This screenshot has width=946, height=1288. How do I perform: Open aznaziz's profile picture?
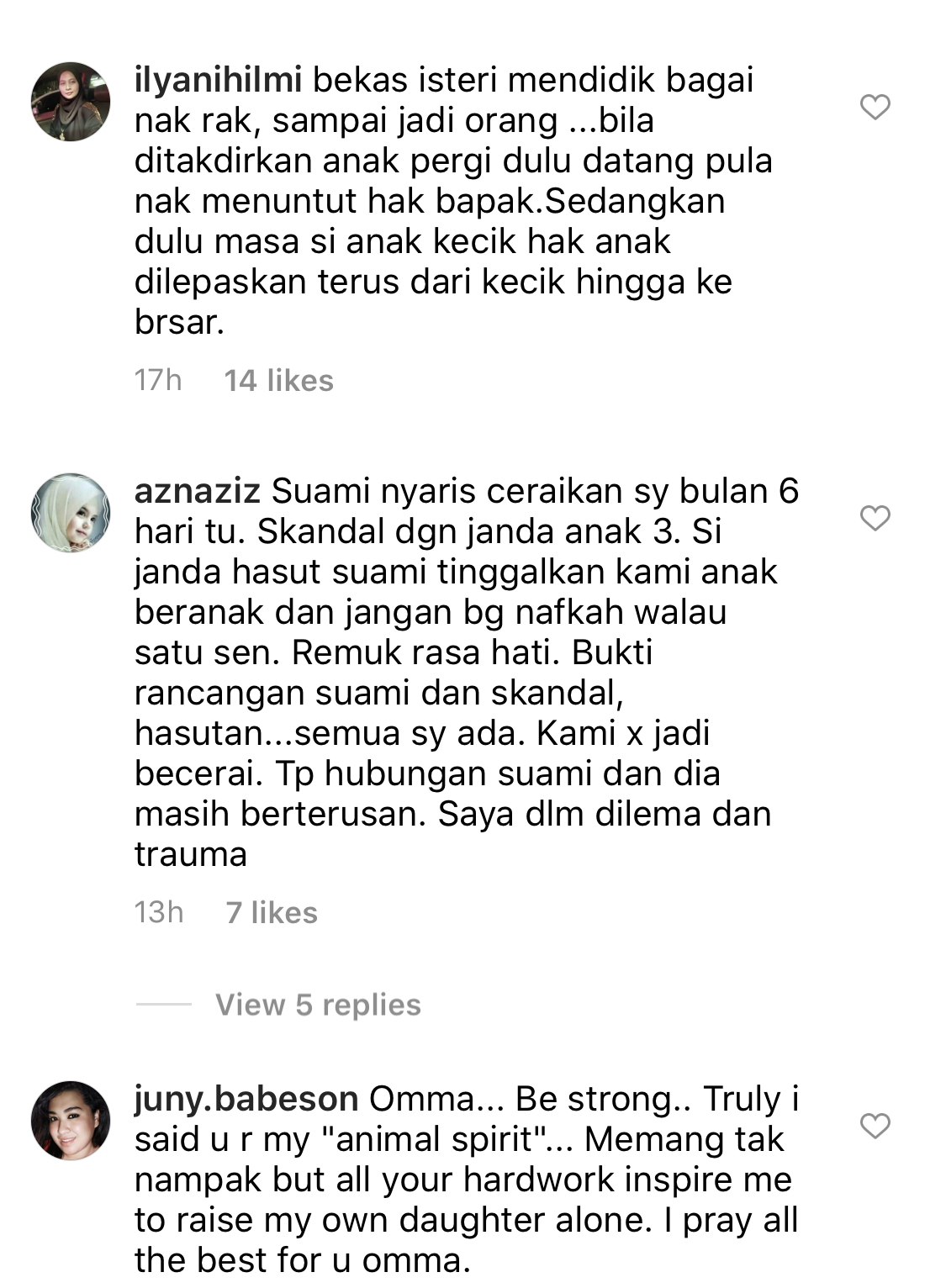click(x=71, y=512)
